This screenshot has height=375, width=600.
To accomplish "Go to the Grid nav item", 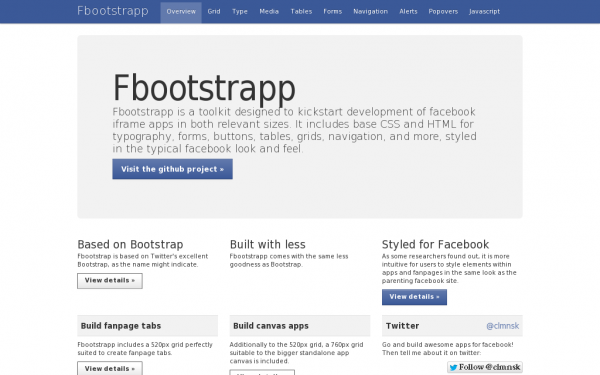I will 214,12.
